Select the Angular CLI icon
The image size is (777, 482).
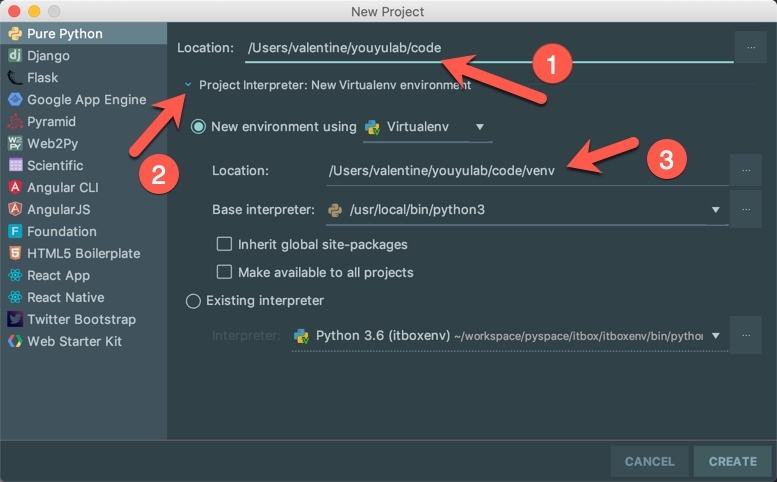15,188
